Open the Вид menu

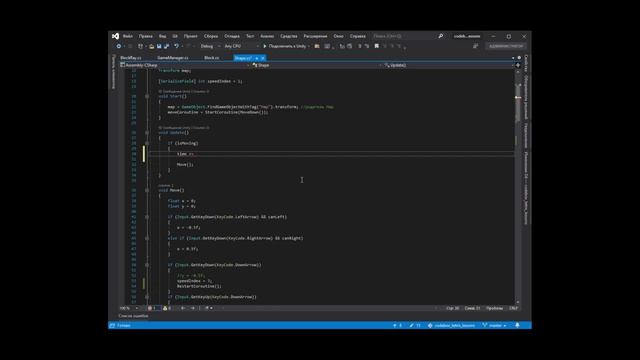click(162, 36)
